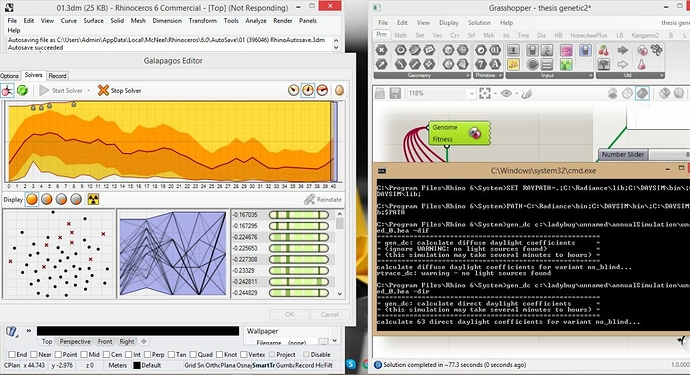
Task: Click the radiation symbol display icon
Action: tap(93, 199)
